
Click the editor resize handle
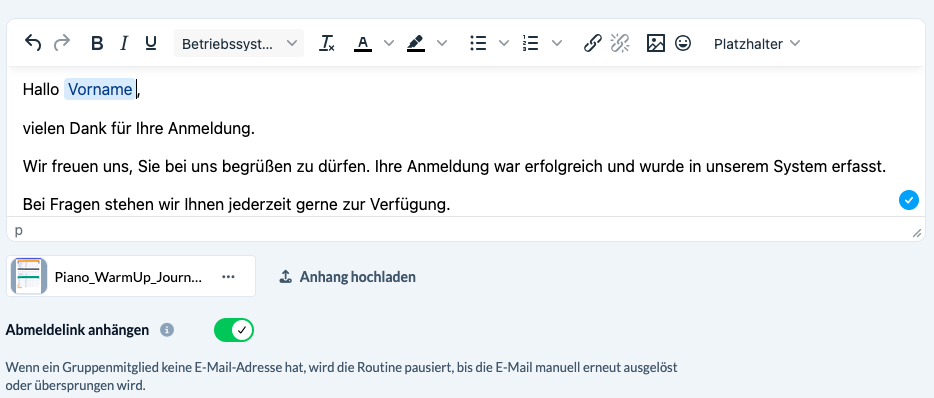tap(917, 234)
